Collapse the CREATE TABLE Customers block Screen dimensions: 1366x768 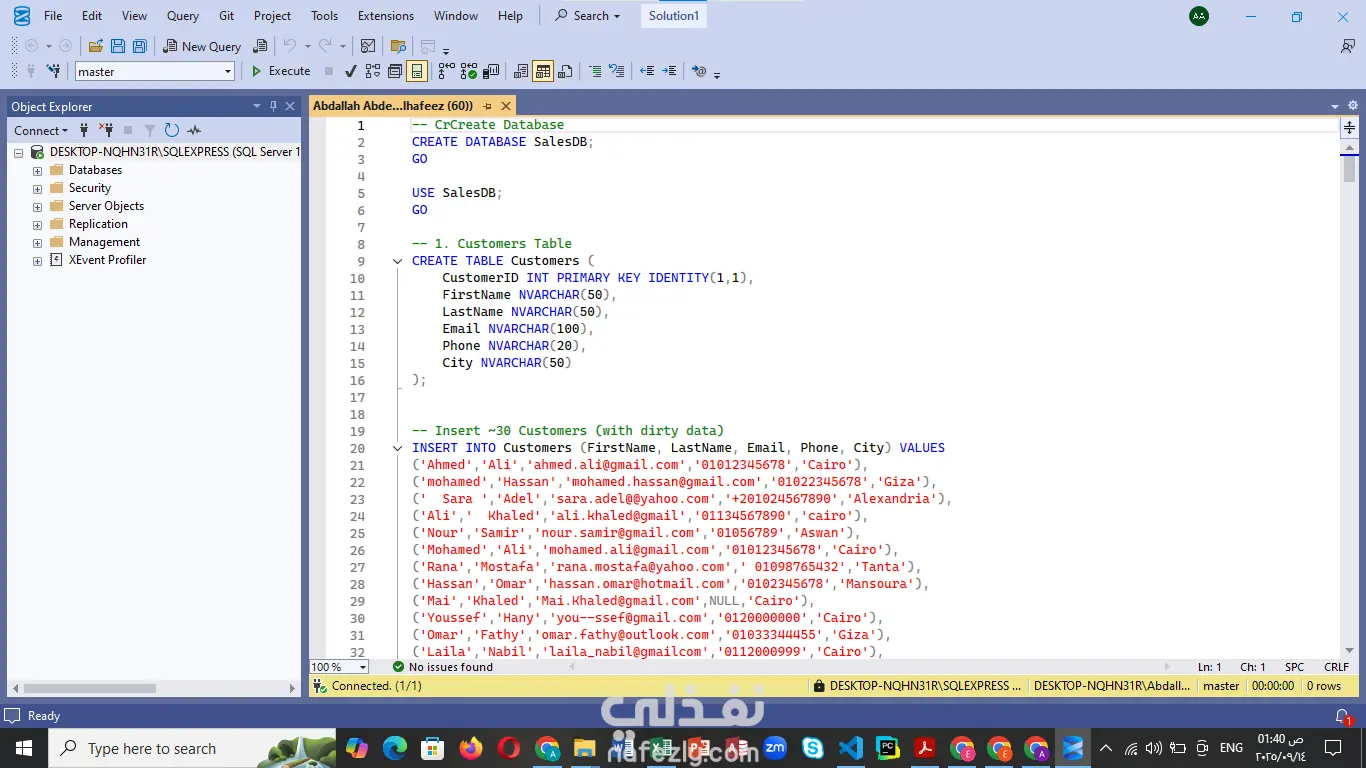click(397, 261)
